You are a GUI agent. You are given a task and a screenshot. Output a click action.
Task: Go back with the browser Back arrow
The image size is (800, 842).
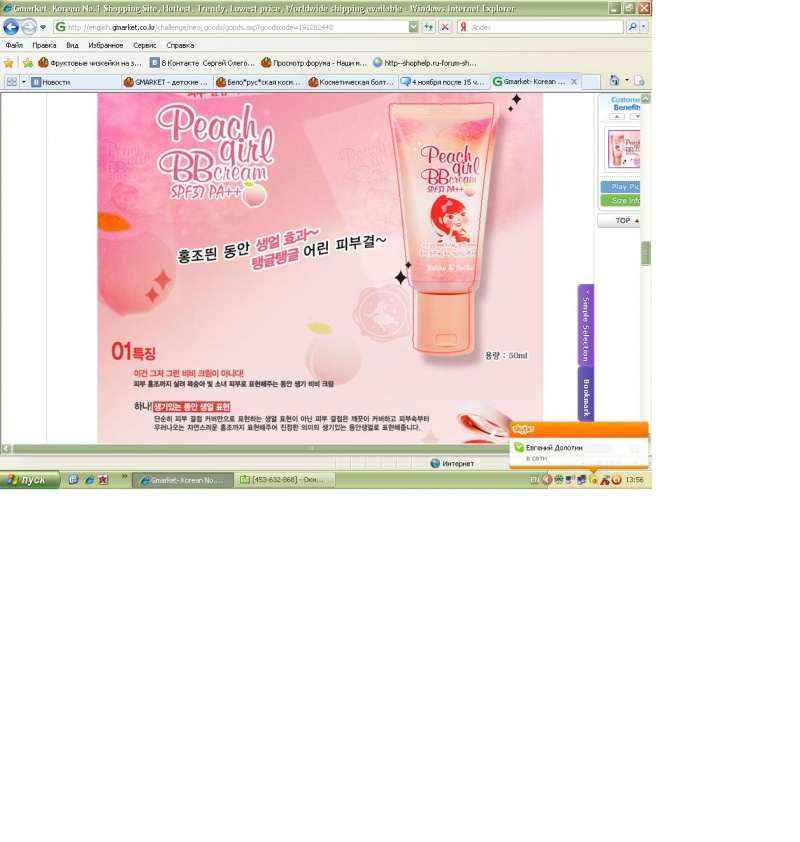(x=11, y=27)
